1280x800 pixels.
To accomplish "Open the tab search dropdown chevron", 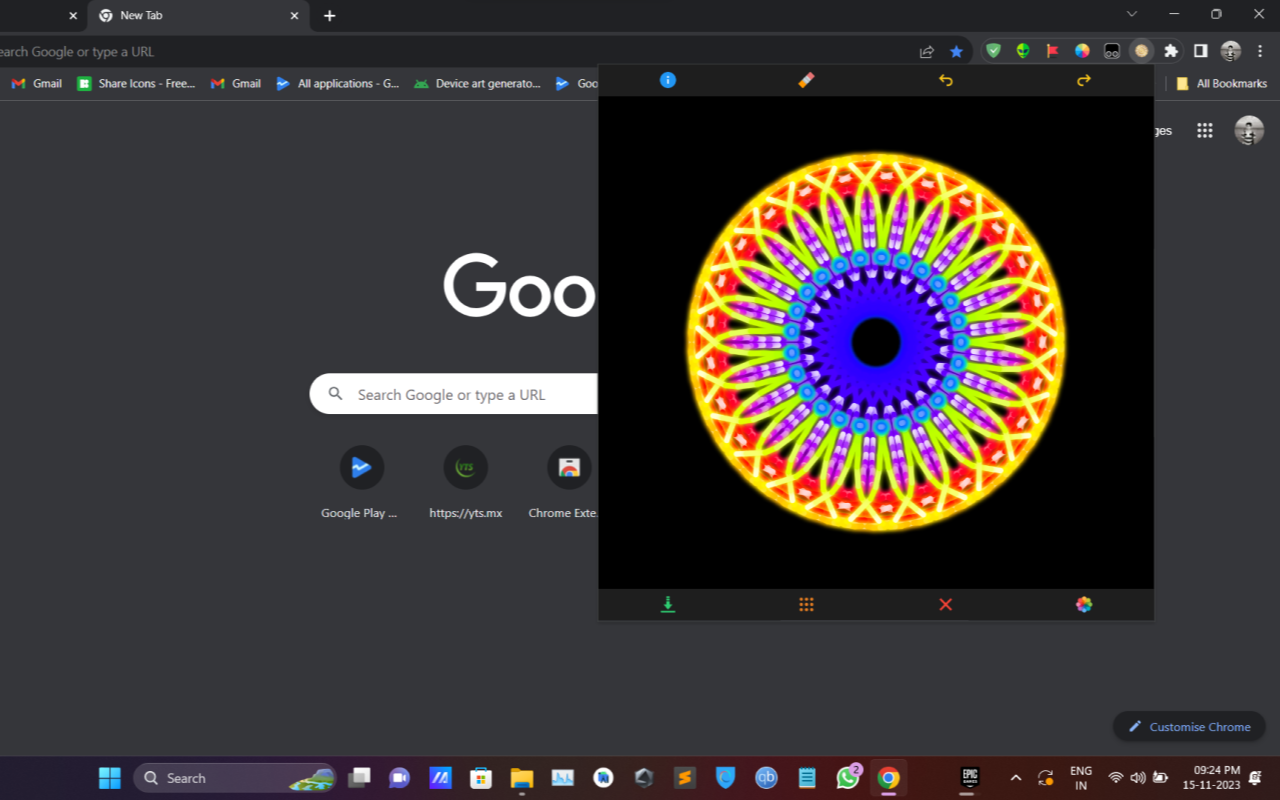I will (x=1131, y=15).
